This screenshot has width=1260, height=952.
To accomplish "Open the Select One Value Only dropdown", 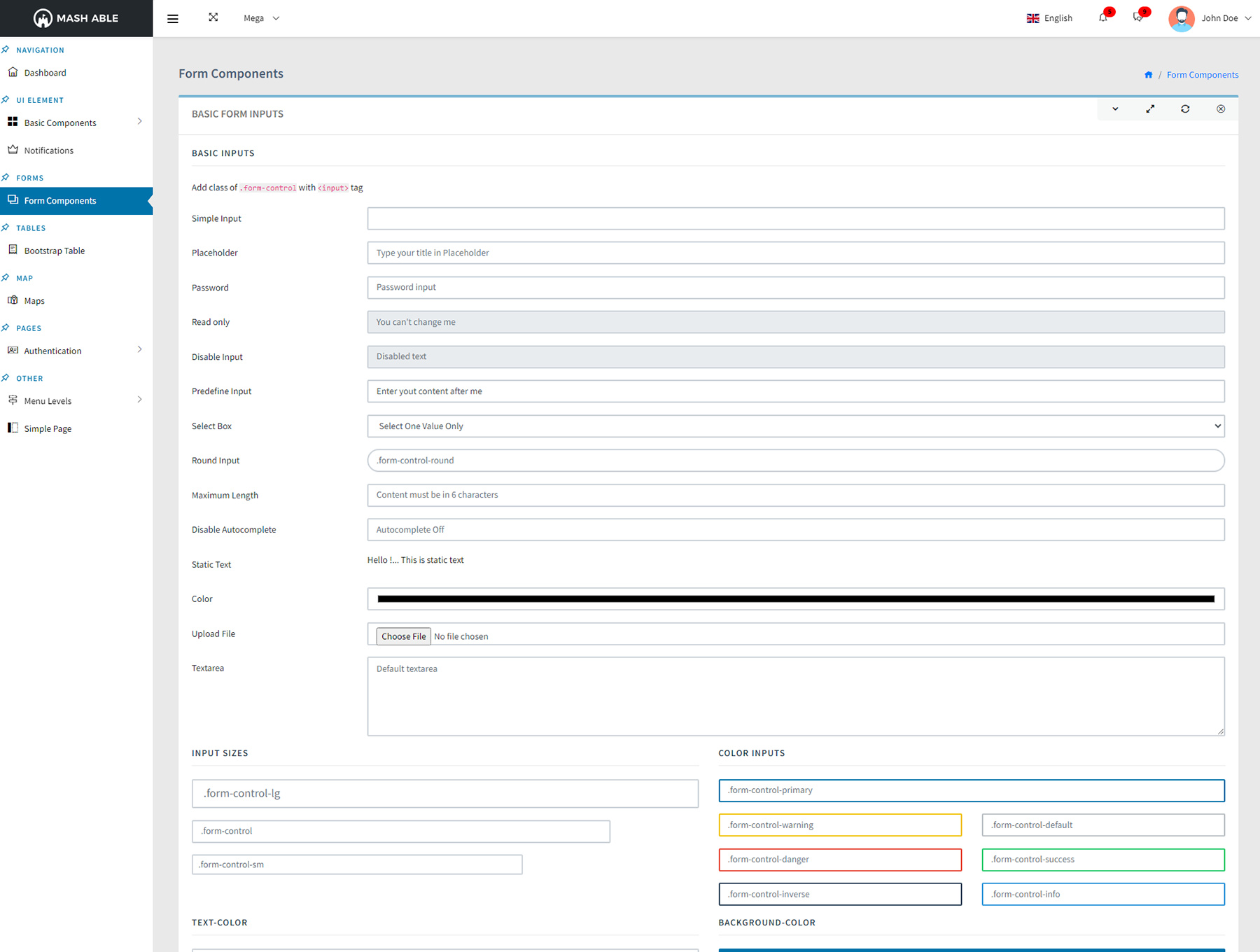I will [x=795, y=426].
